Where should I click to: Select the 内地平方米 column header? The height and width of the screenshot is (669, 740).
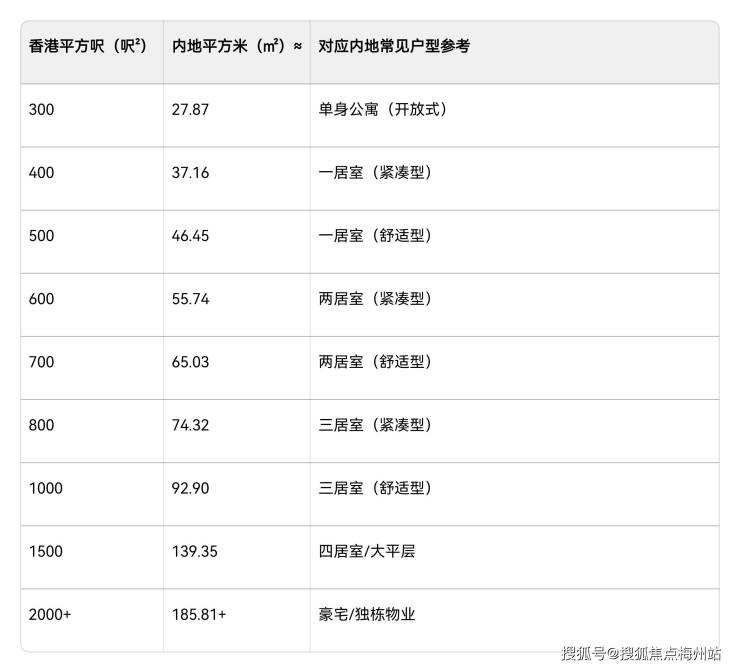[x=236, y=46]
